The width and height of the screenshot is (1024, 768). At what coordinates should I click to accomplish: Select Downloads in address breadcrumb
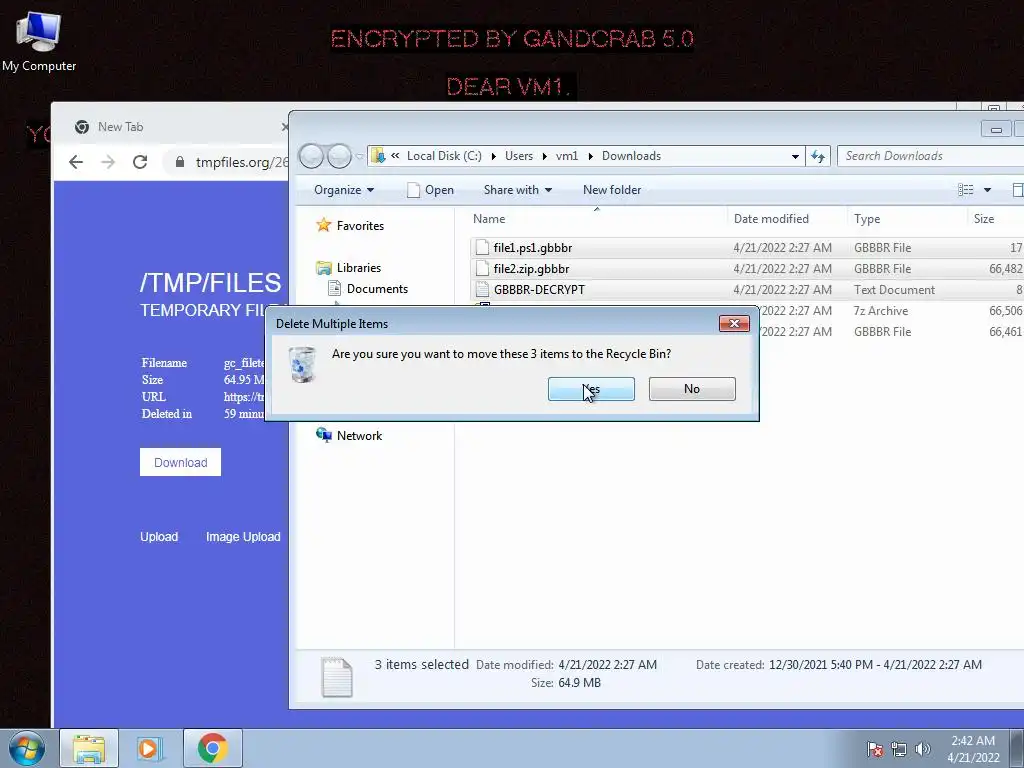click(x=632, y=155)
